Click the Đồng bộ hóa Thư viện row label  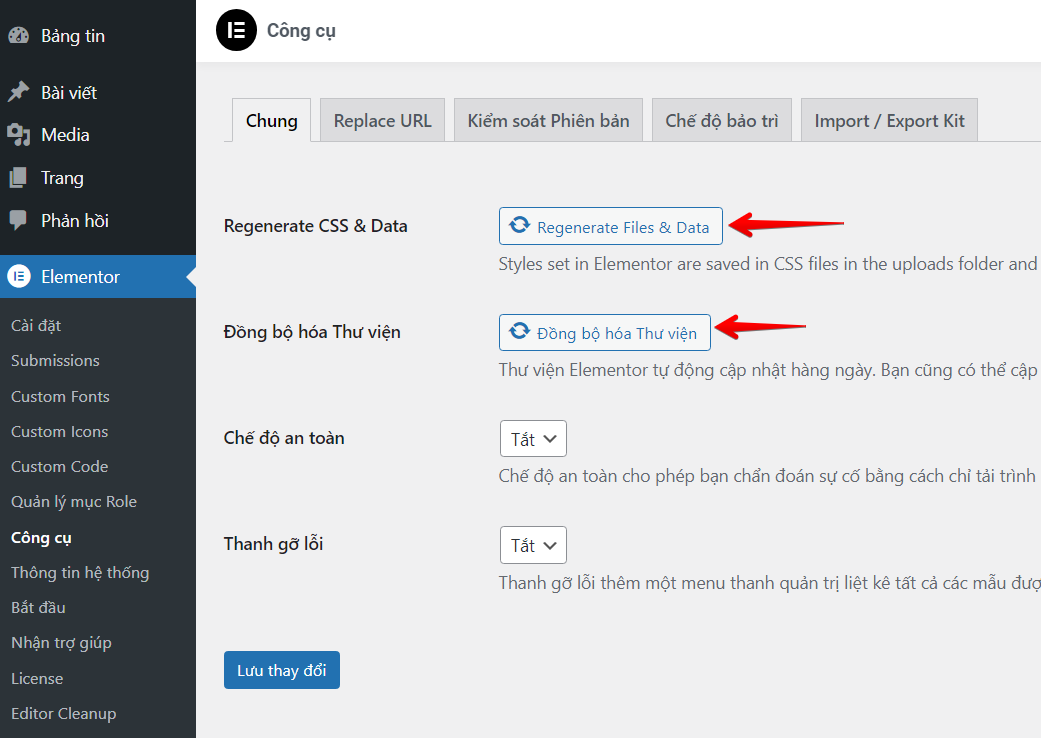pyautogui.click(x=312, y=332)
